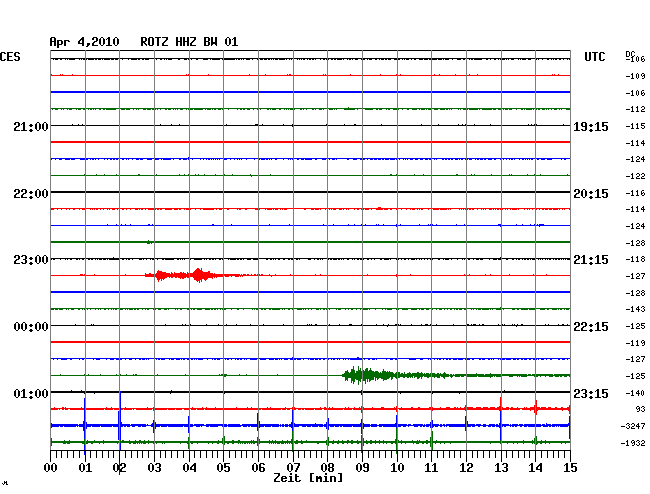Click x-axis minute label "02"
The width and height of the screenshot is (650, 494).
pyautogui.click(x=119, y=467)
